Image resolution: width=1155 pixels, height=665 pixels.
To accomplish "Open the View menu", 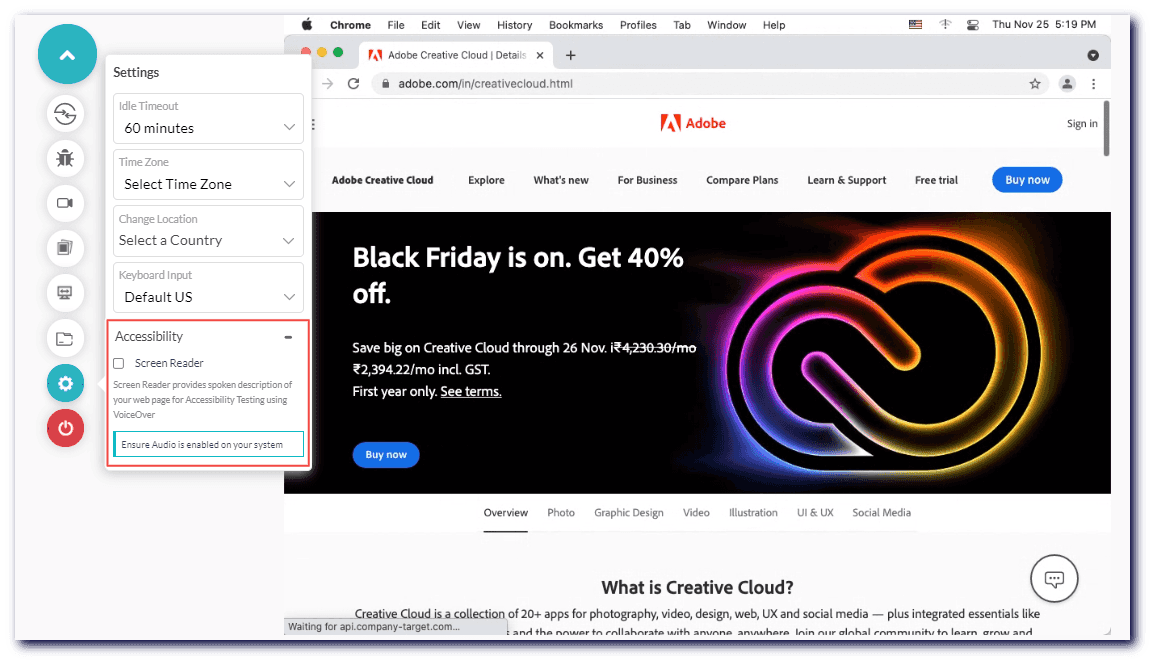I will tap(468, 25).
